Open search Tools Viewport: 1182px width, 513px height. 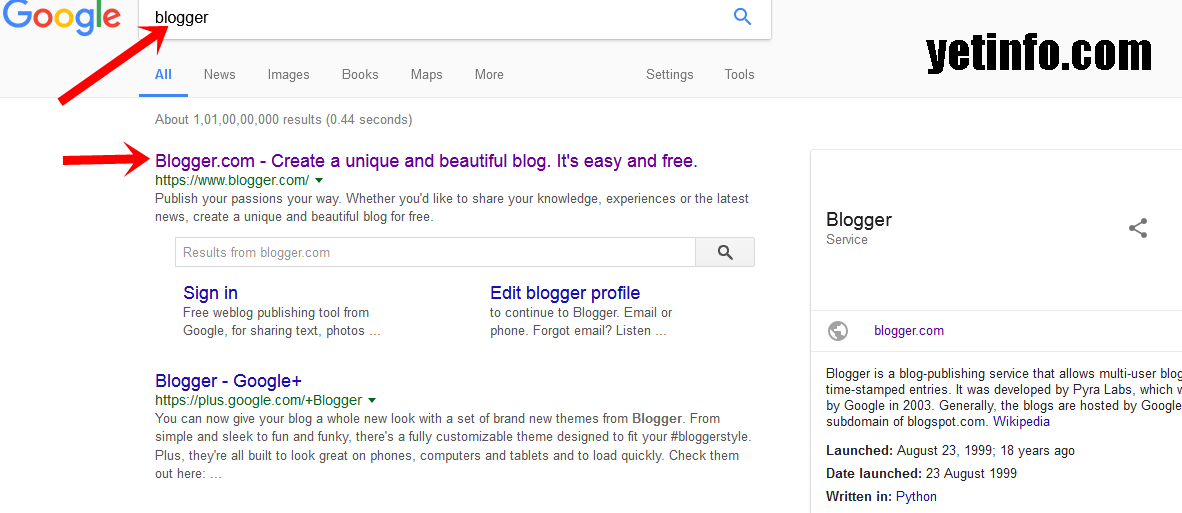[x=739, y=74]
